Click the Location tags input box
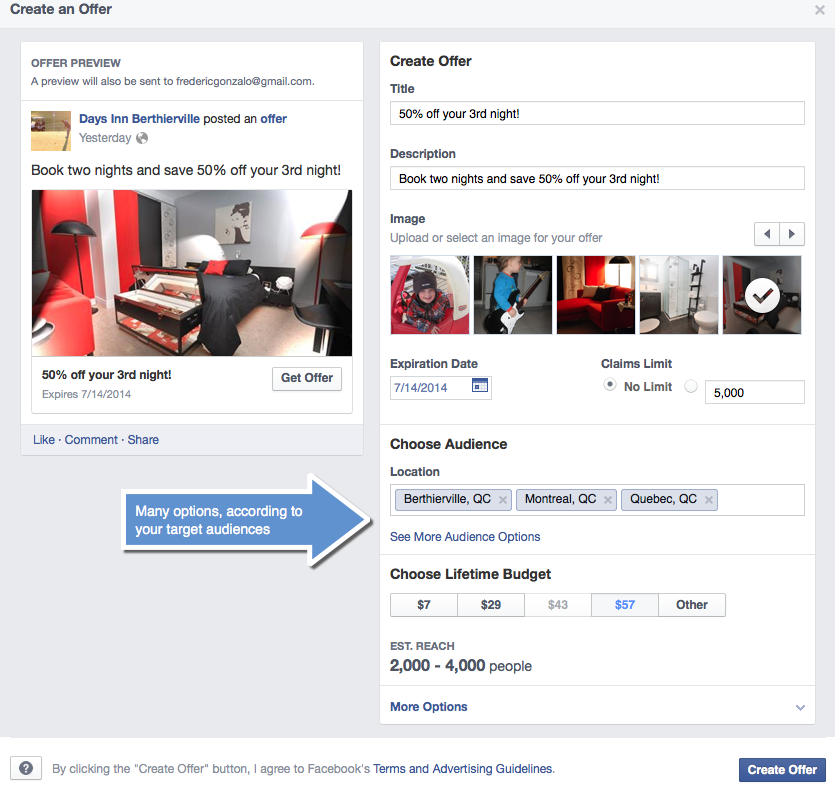Viewport: 835px width, 789px height. [597, 500]
